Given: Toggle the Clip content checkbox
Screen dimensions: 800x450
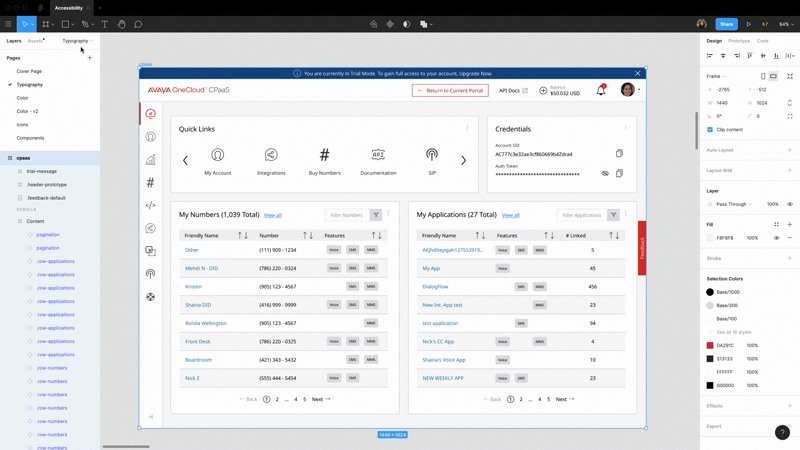Looking at the screenshot, I should [x=710, y=129].
